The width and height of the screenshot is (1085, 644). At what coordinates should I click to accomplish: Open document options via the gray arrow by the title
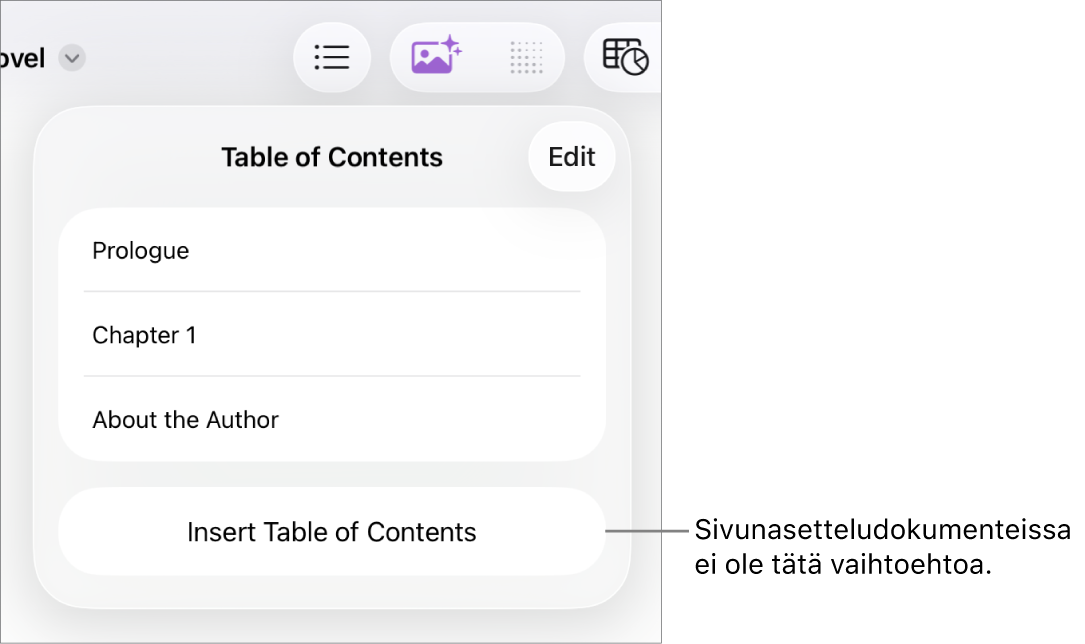71,59
